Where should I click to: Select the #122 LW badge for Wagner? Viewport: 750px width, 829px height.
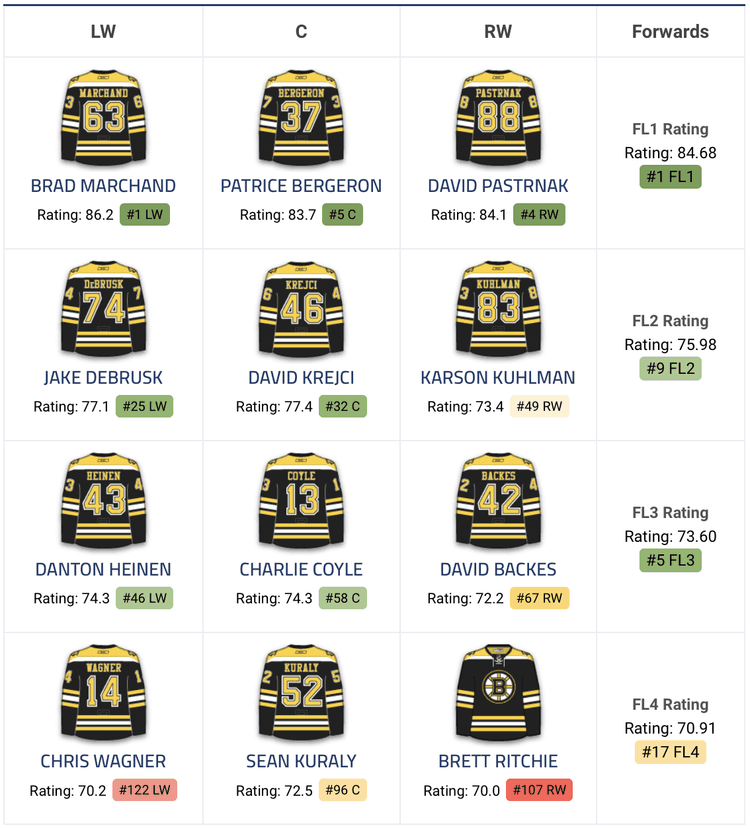145,790
